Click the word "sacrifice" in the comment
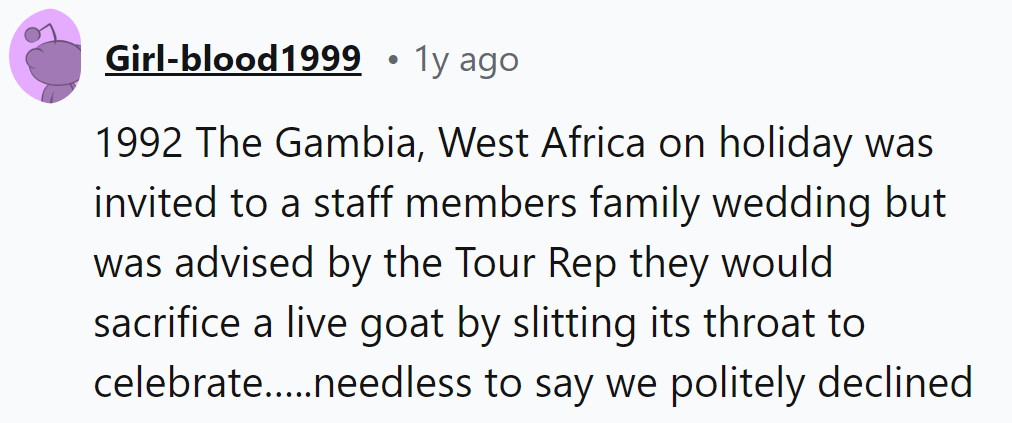The height and width of the screenshot is (423, 1012). 165,324
